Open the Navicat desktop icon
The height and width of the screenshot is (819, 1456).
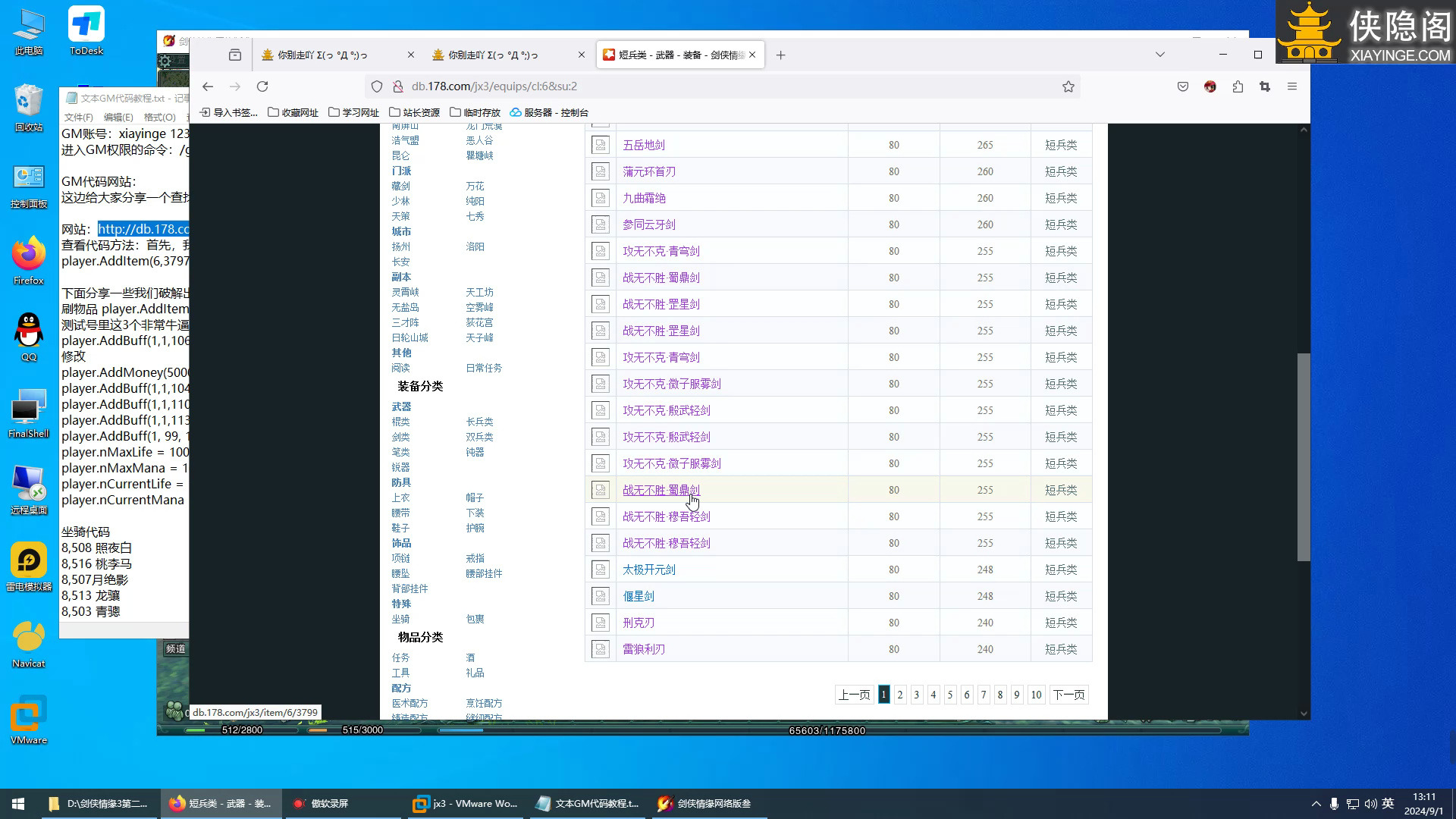click(x=29, y=643)
